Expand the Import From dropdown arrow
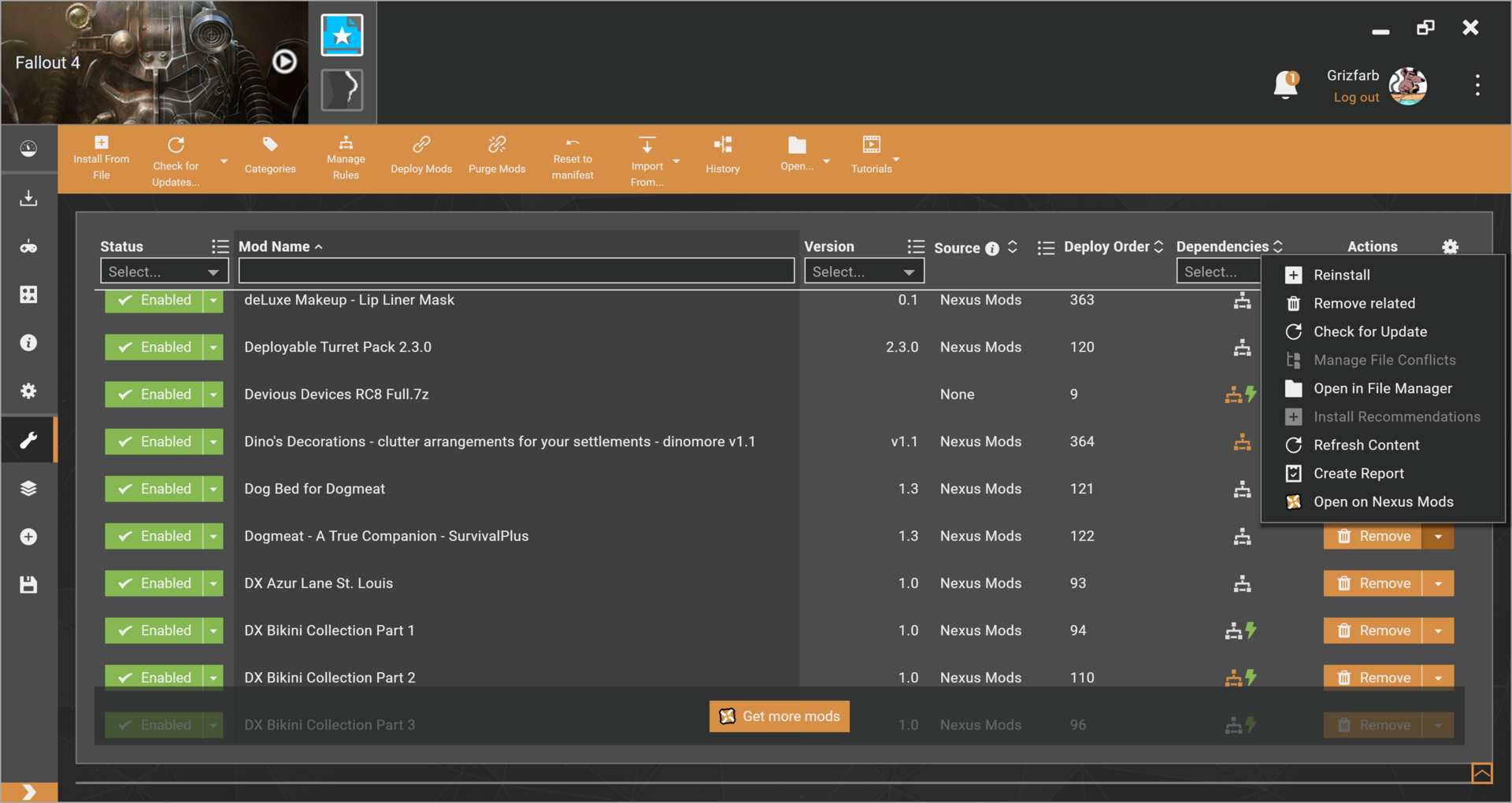This screenshot has width=1512, height=803. 676,161
